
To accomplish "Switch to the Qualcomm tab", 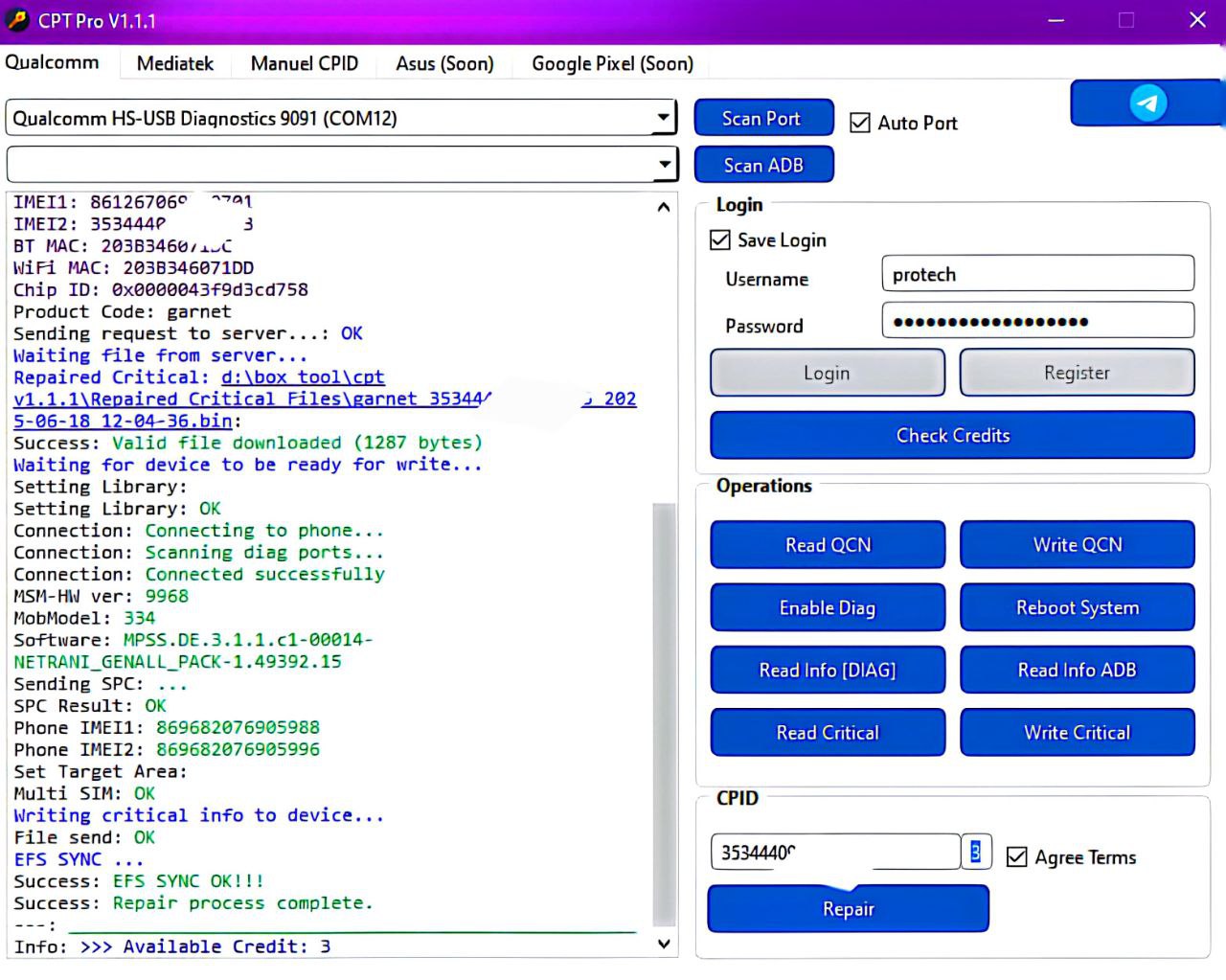I will [53, 62].
